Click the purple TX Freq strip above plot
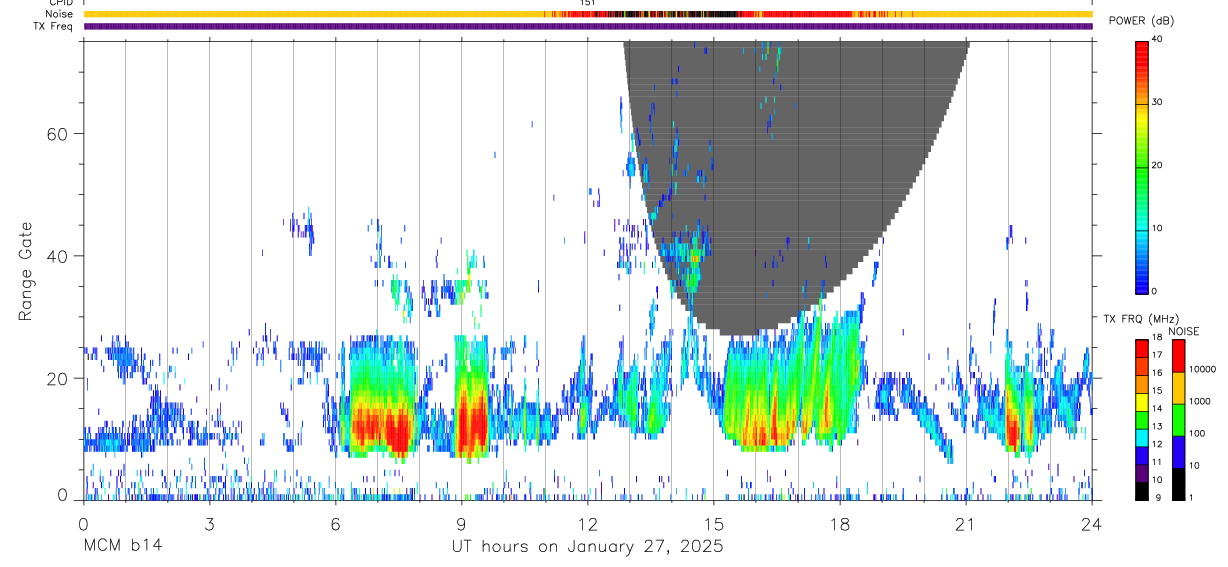 coord(588,27)
